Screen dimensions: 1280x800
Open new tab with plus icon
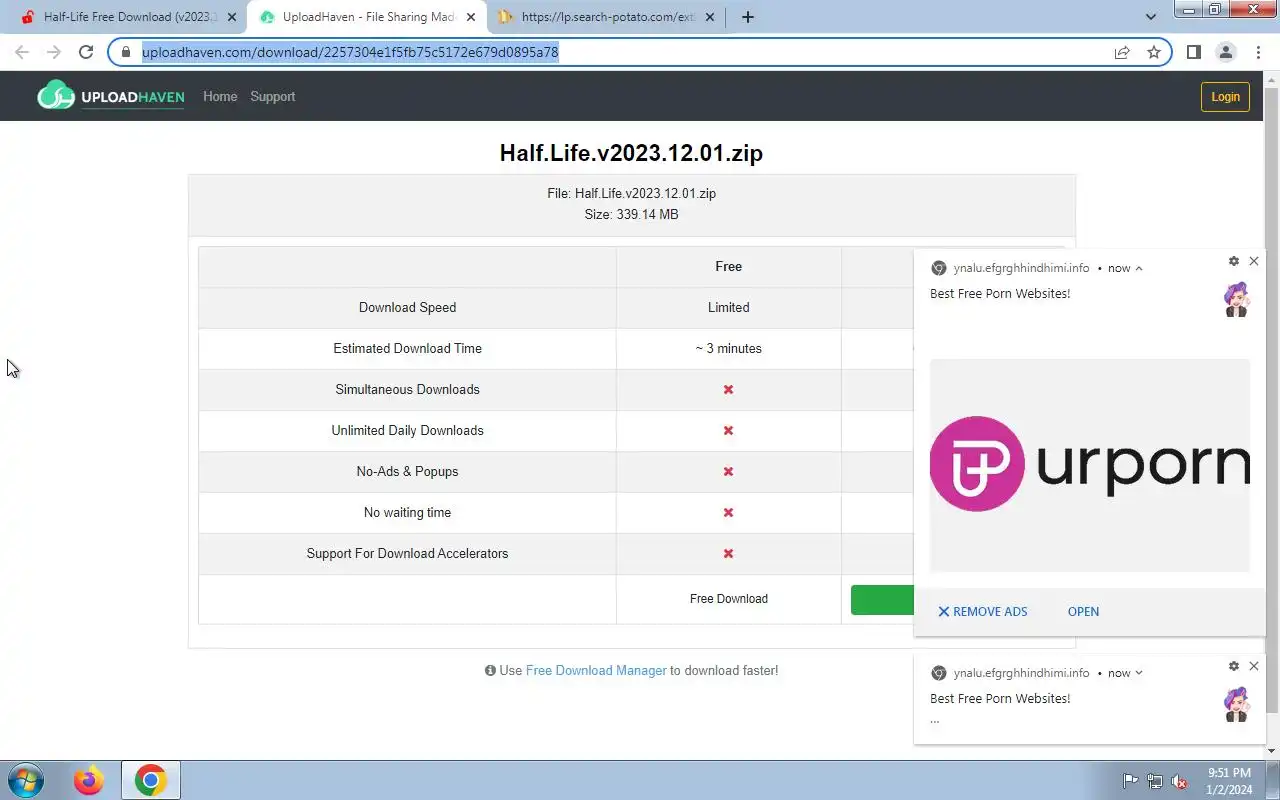(747, 17)
